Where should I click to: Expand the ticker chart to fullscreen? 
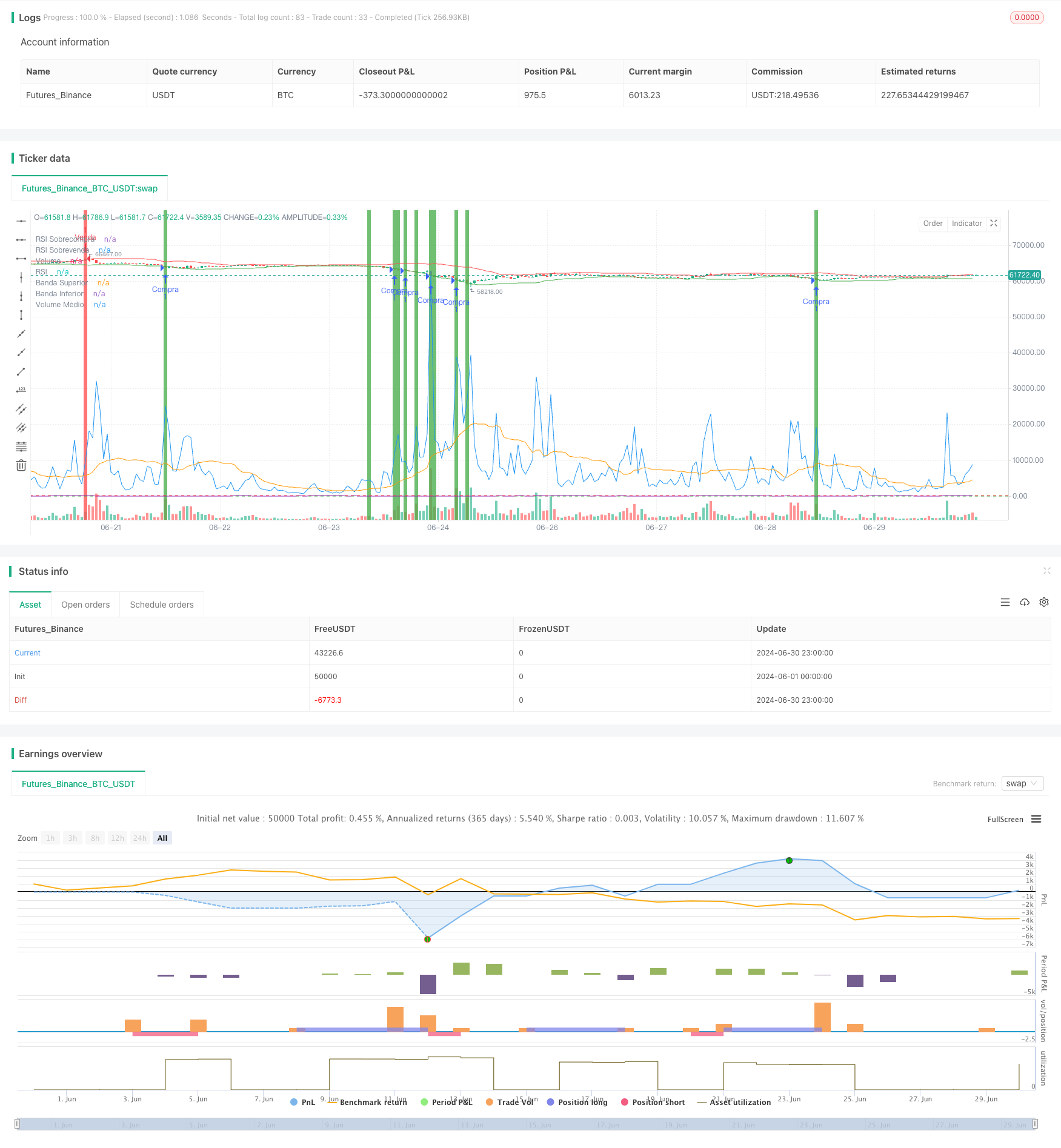point(994,224)
